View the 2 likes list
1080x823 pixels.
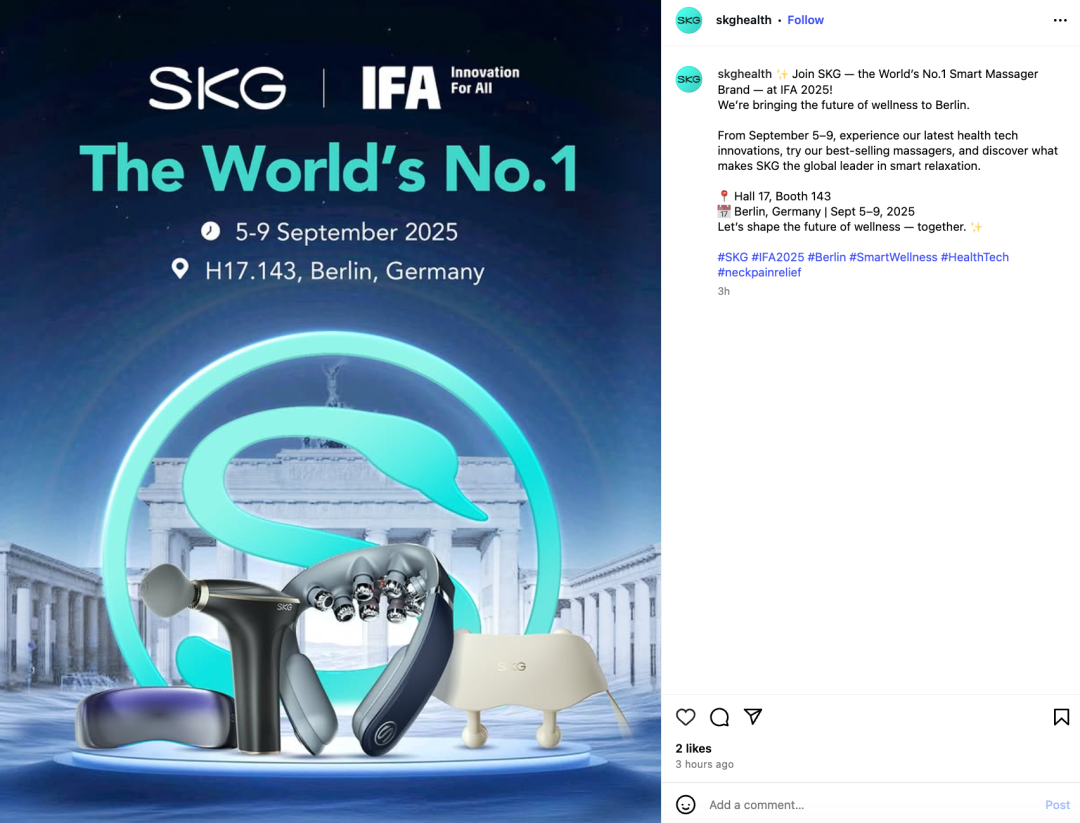point(693,749)
